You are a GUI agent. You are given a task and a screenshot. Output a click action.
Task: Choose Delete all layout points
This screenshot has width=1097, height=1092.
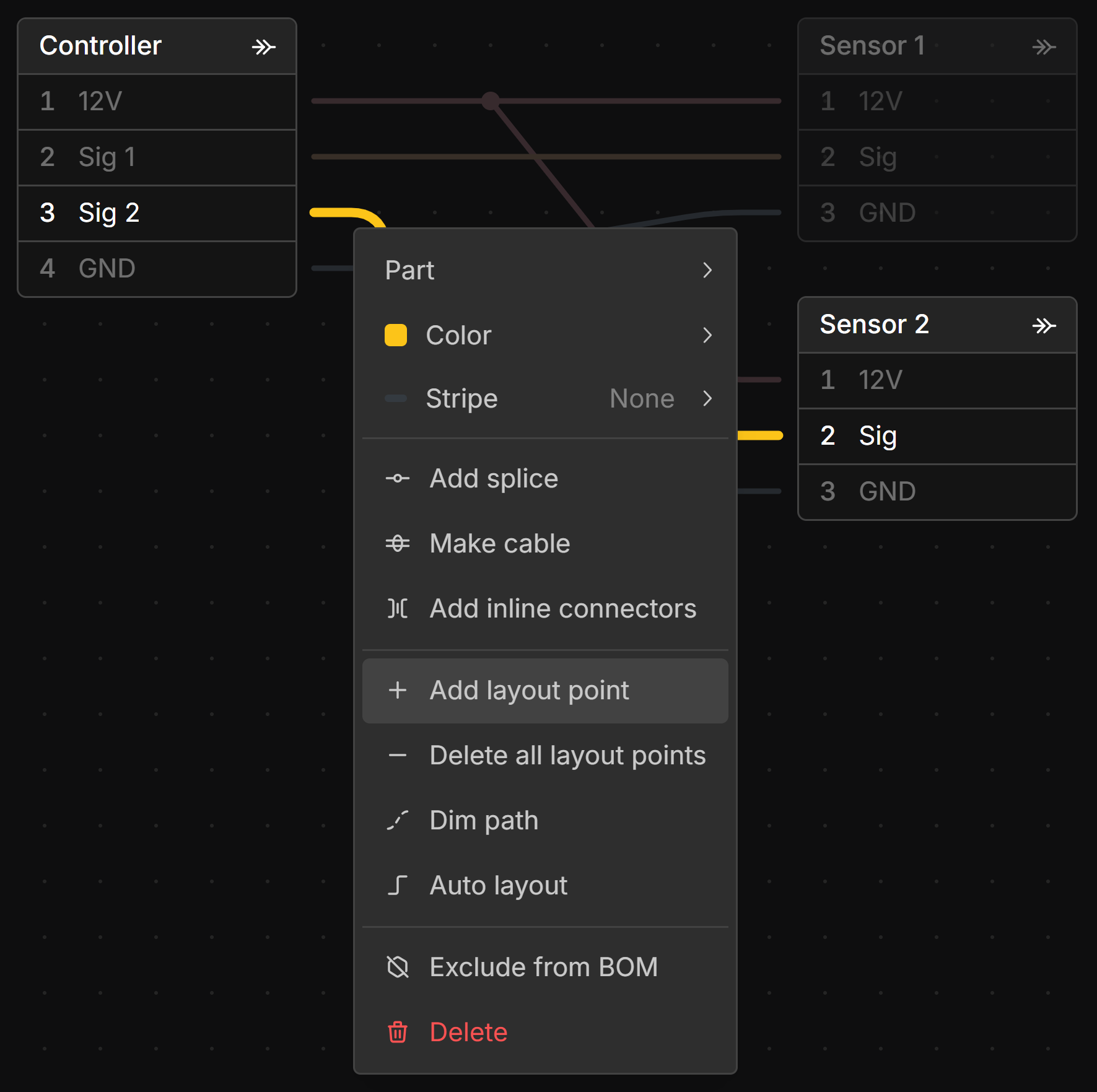[x=567, y=755]
